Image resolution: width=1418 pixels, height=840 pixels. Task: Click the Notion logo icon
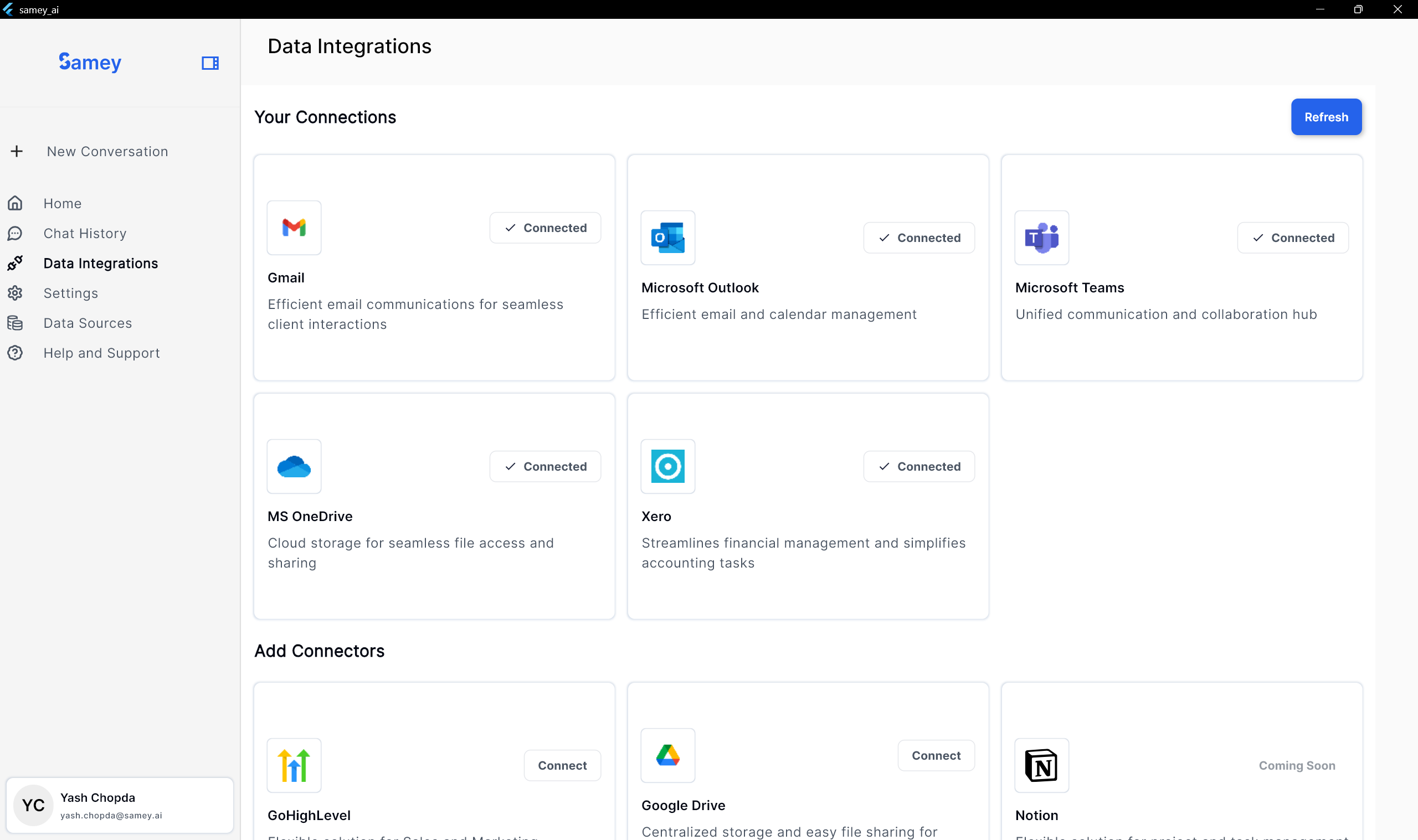tap(1041, 765)
